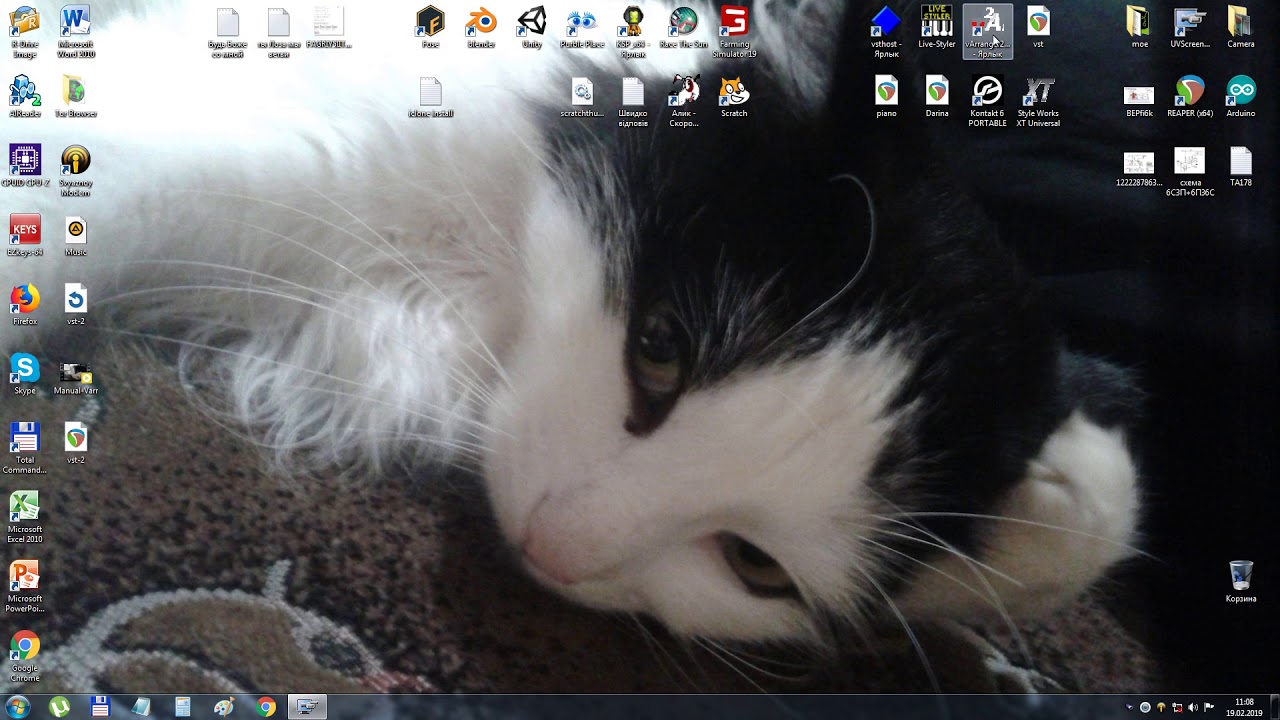
Task: Select the Корзина recycle bin icon
Action: point(1241,581)
